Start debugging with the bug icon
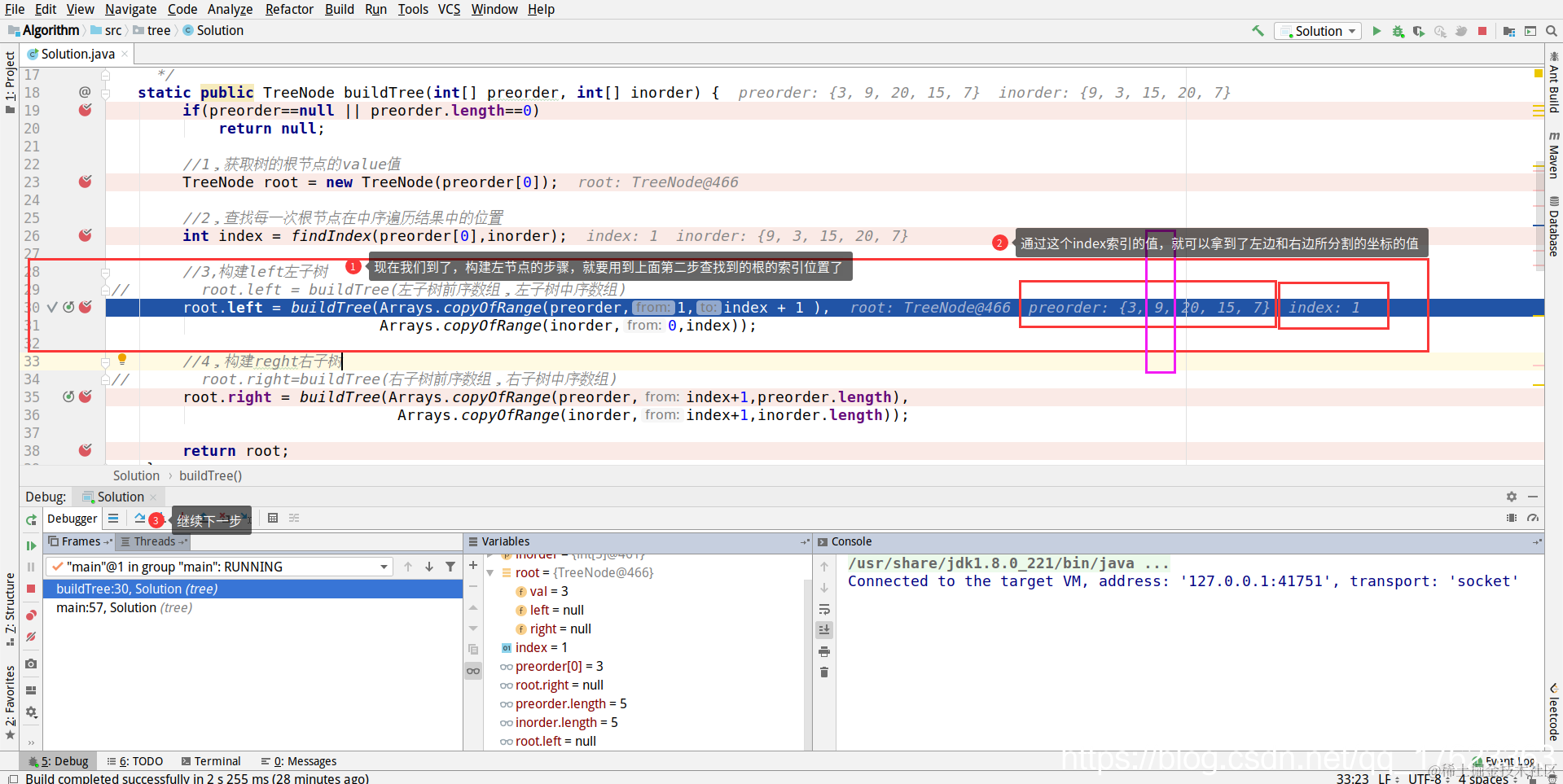This screenshot has width=1563, height=784. (x=1398, y=31)
